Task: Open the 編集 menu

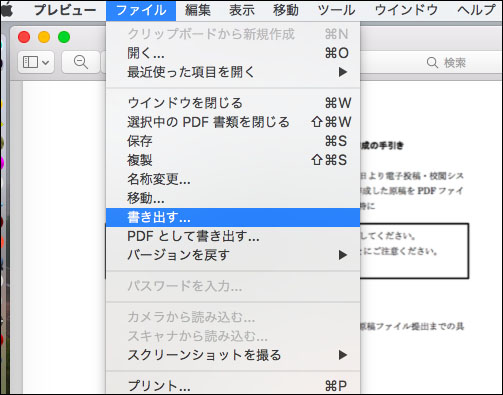Action: [198, 10]
